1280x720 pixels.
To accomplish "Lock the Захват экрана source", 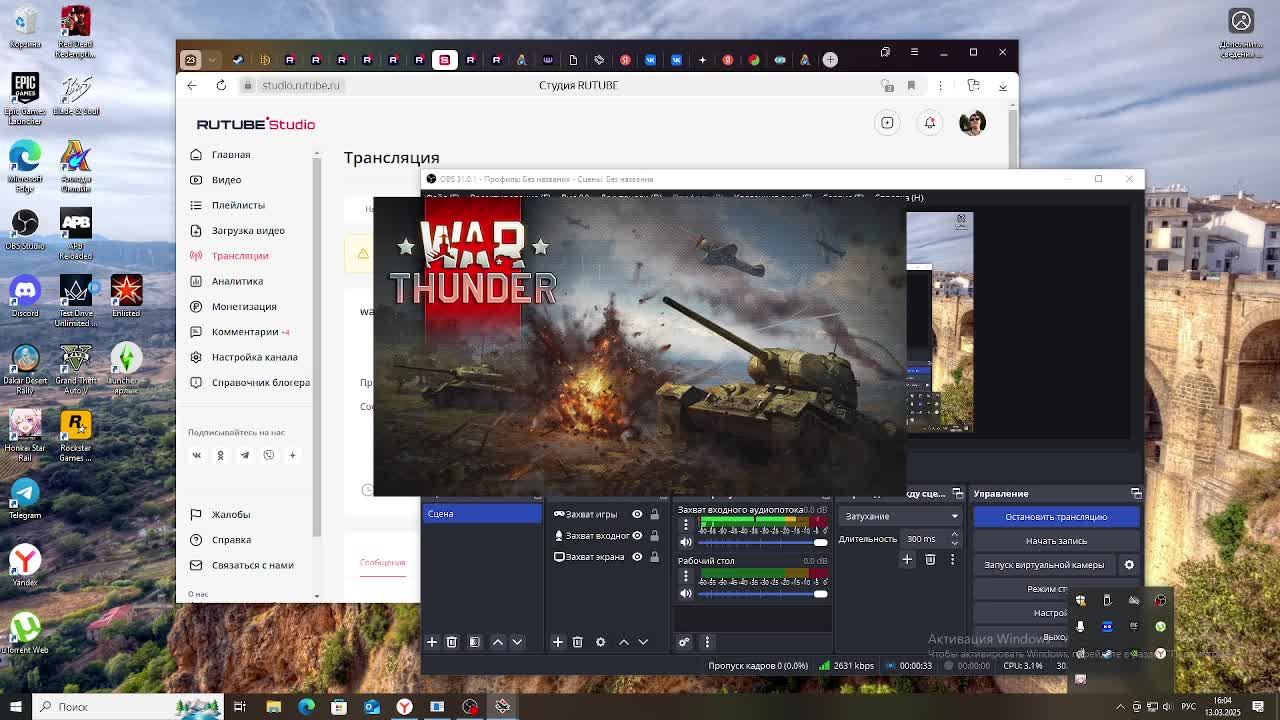I will tap(655, 557).
